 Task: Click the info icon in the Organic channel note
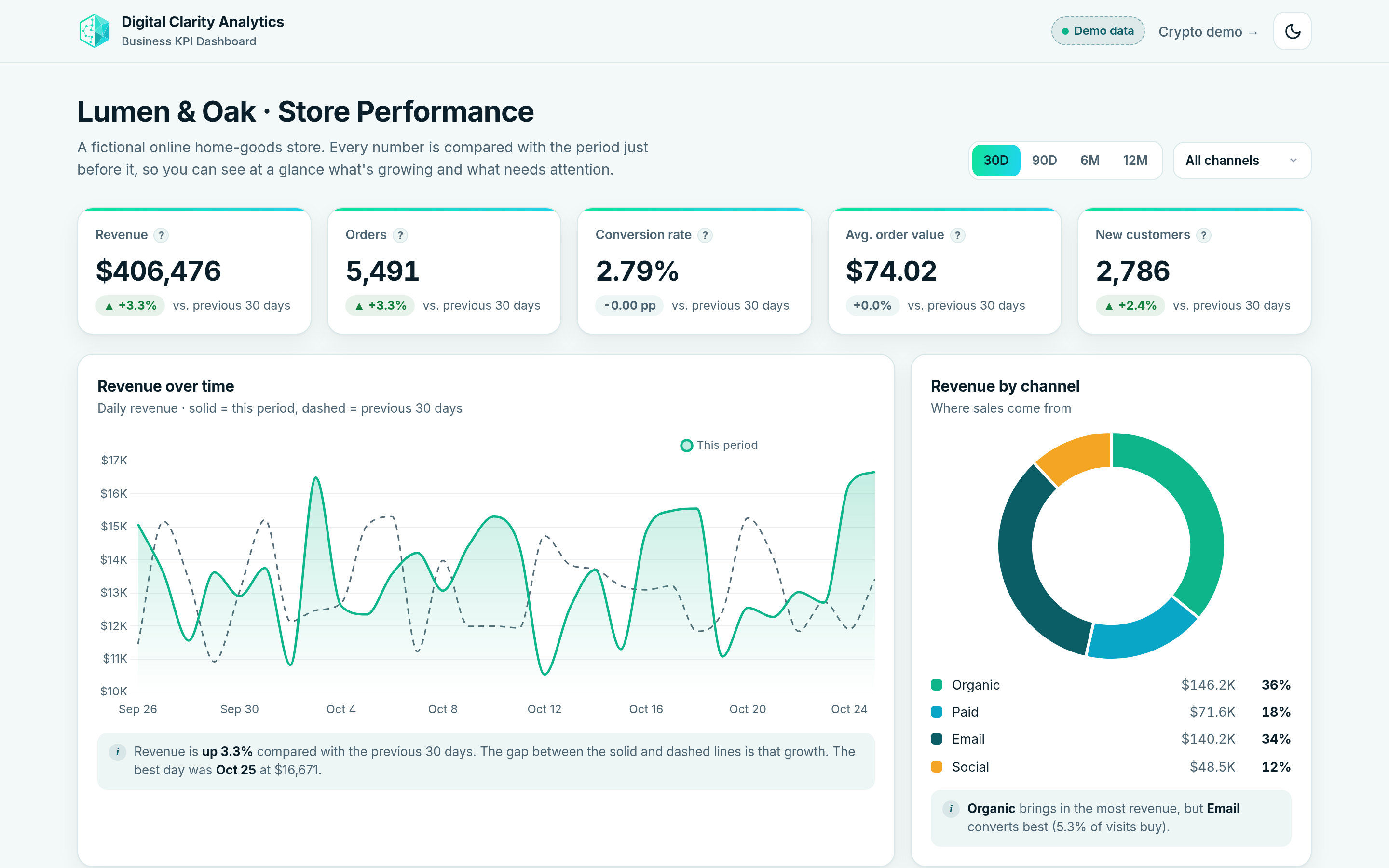pyautogui.click(x=951, y=809)
